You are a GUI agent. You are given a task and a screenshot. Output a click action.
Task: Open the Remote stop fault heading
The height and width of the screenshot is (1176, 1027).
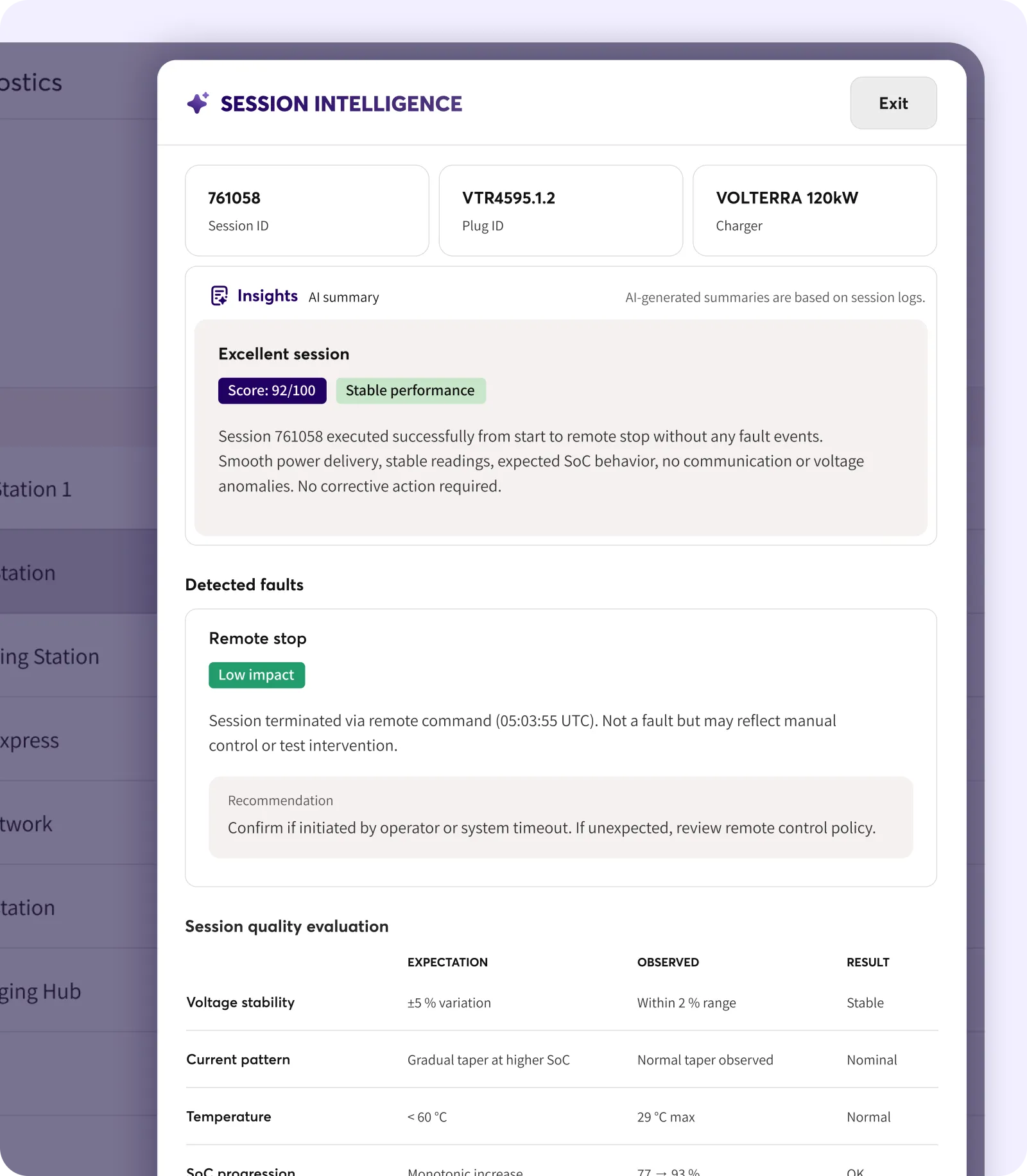(257, 638)
